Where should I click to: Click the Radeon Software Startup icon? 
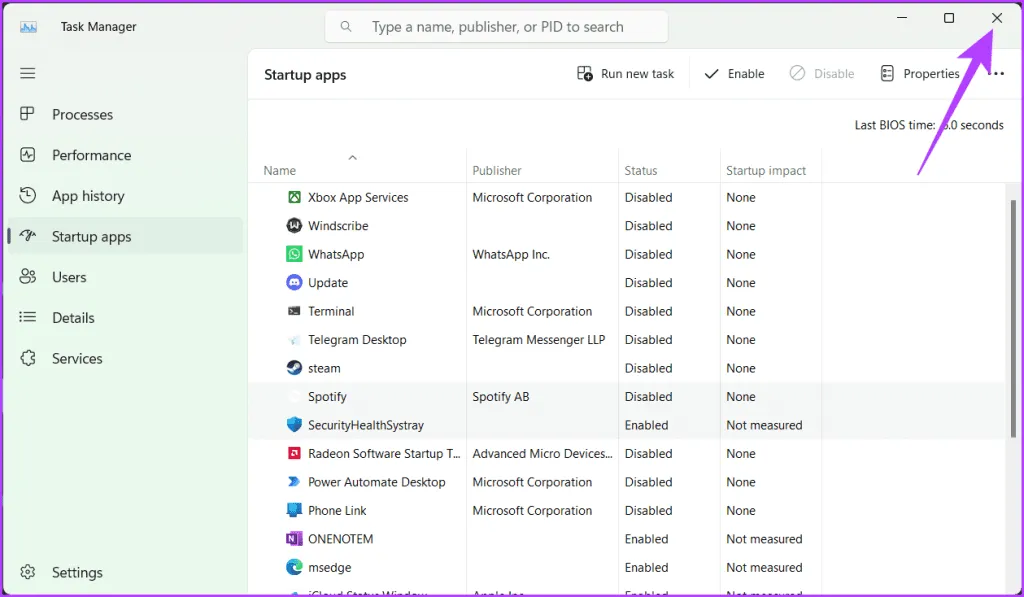(294, 453)
